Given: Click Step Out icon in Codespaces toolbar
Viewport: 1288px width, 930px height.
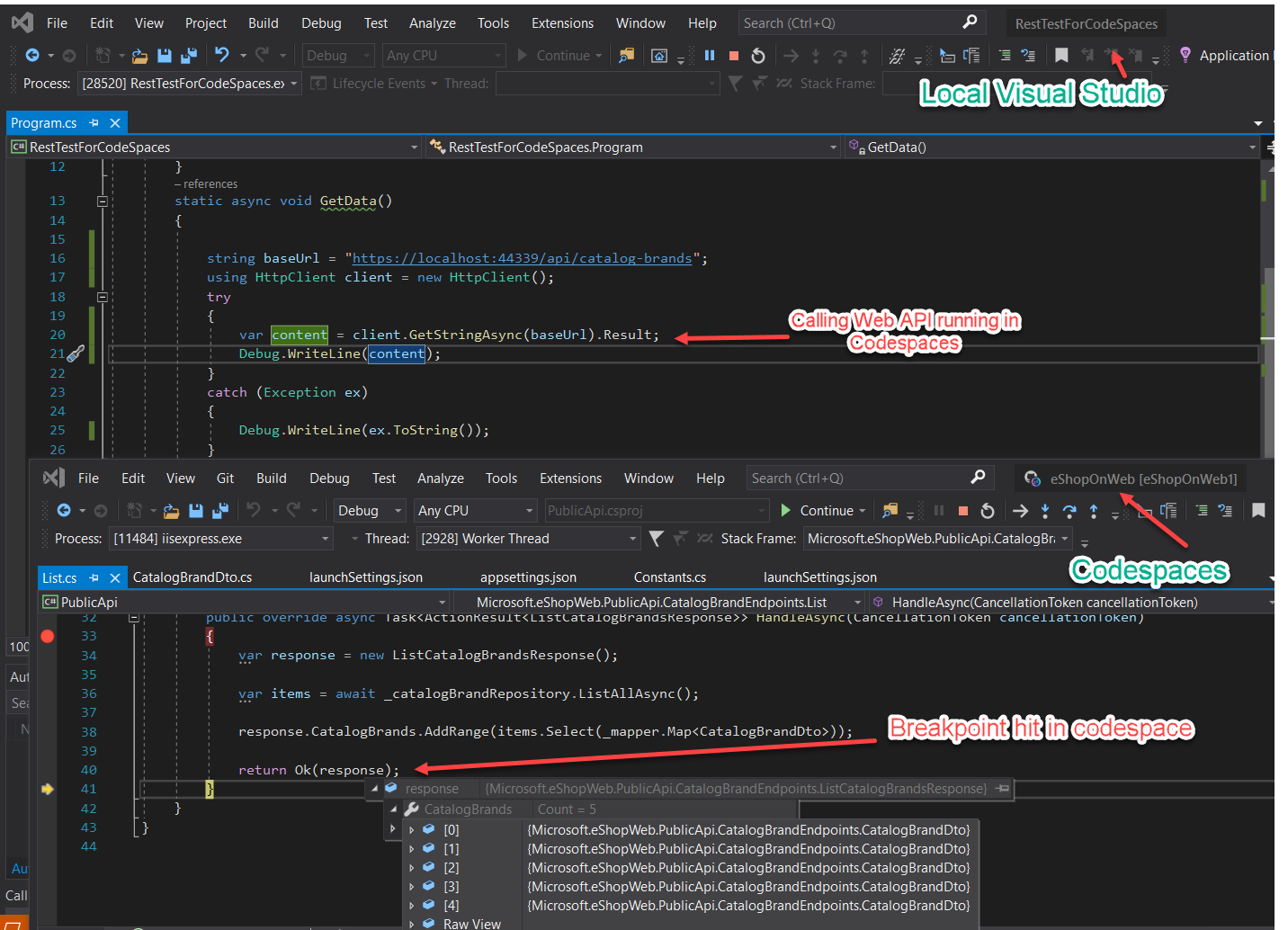Looking at the screenshot, I should point(1094,511).
